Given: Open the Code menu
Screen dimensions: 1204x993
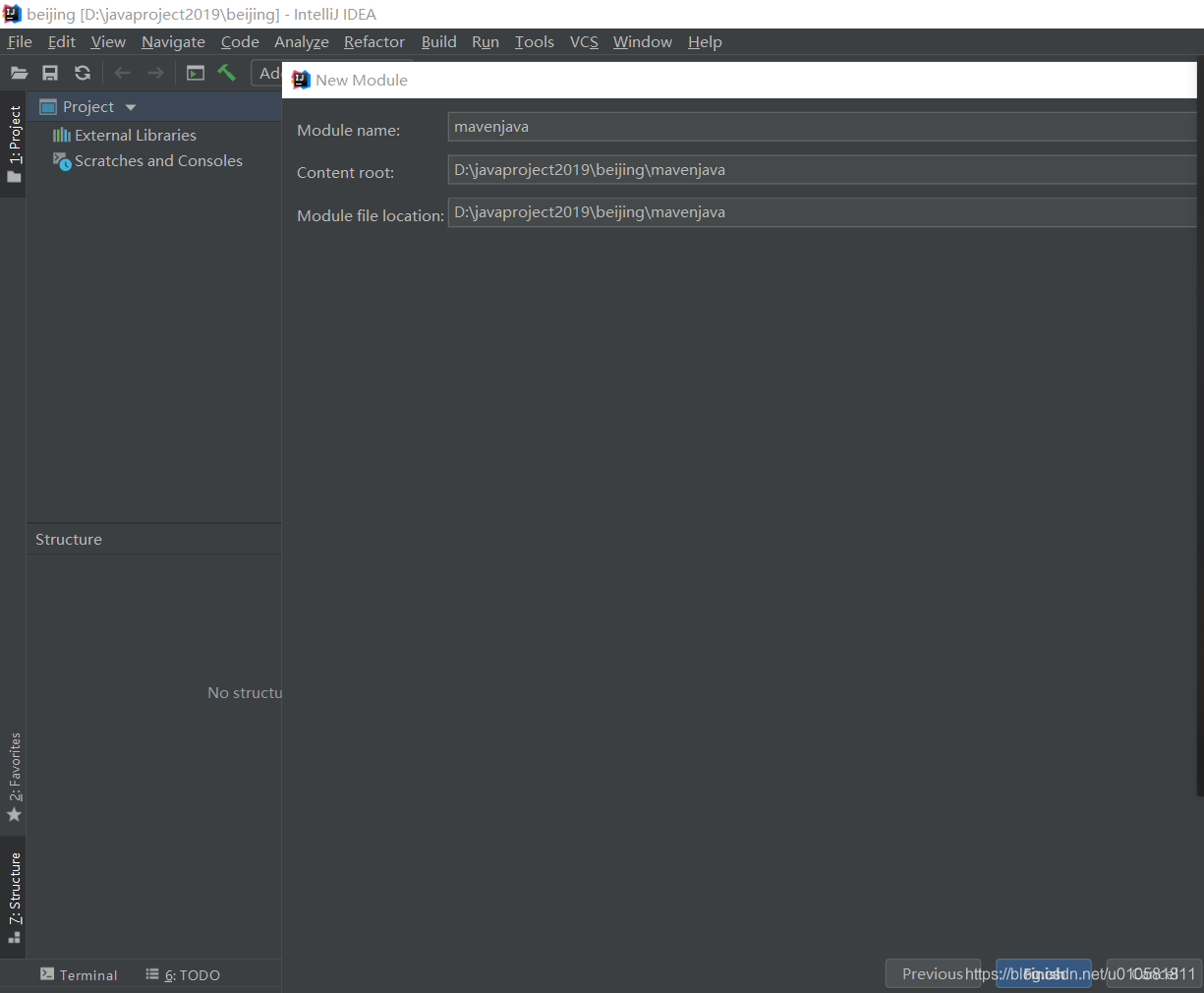Looking at the screenshot, I should [240, 41].
